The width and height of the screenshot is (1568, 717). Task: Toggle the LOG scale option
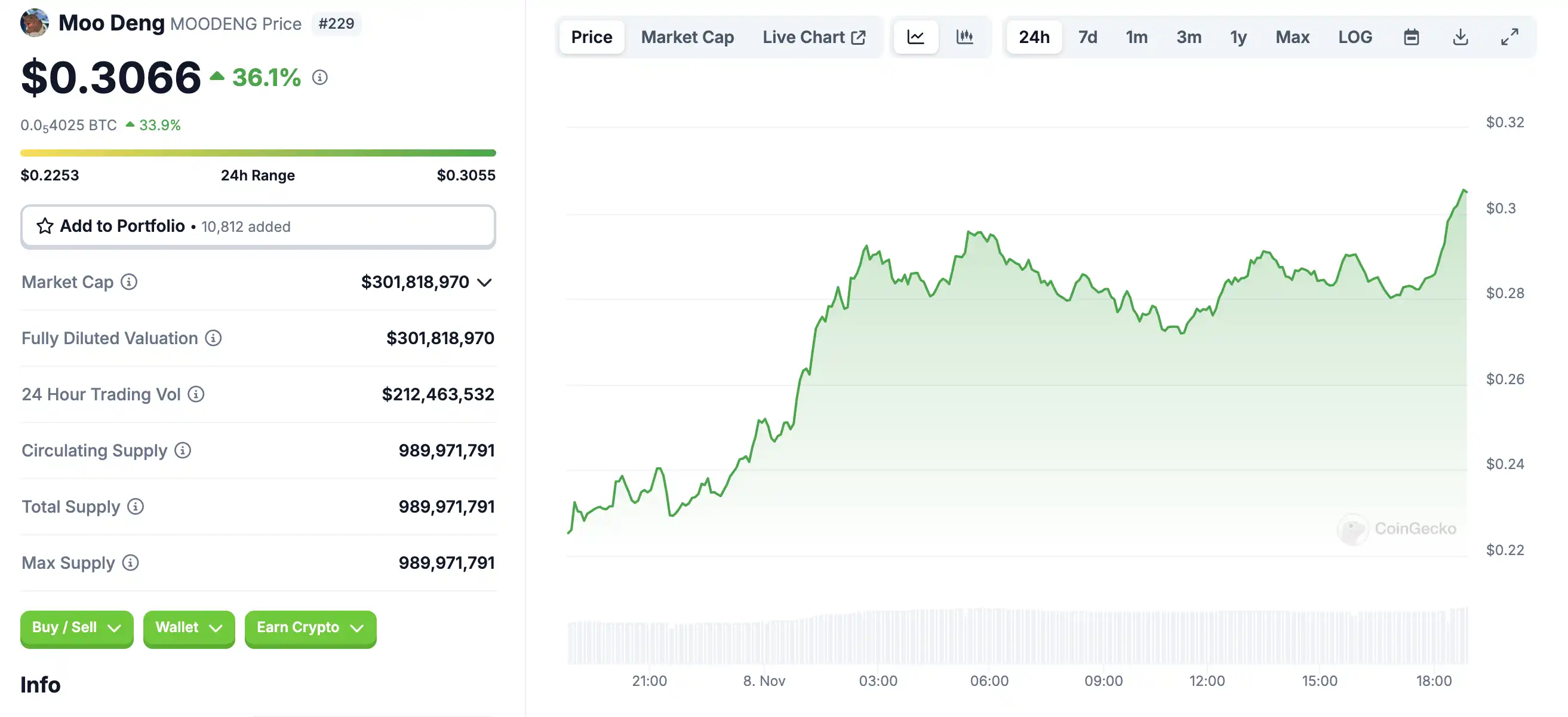(1354, 37)
